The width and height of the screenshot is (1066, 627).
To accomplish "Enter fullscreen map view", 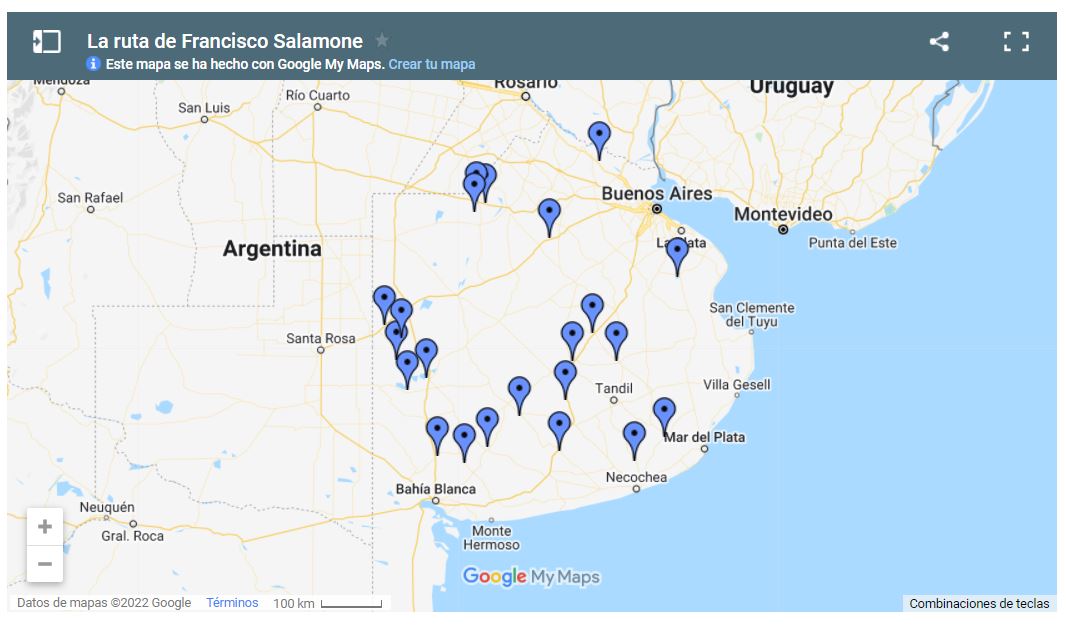I will pos(1016,41).
